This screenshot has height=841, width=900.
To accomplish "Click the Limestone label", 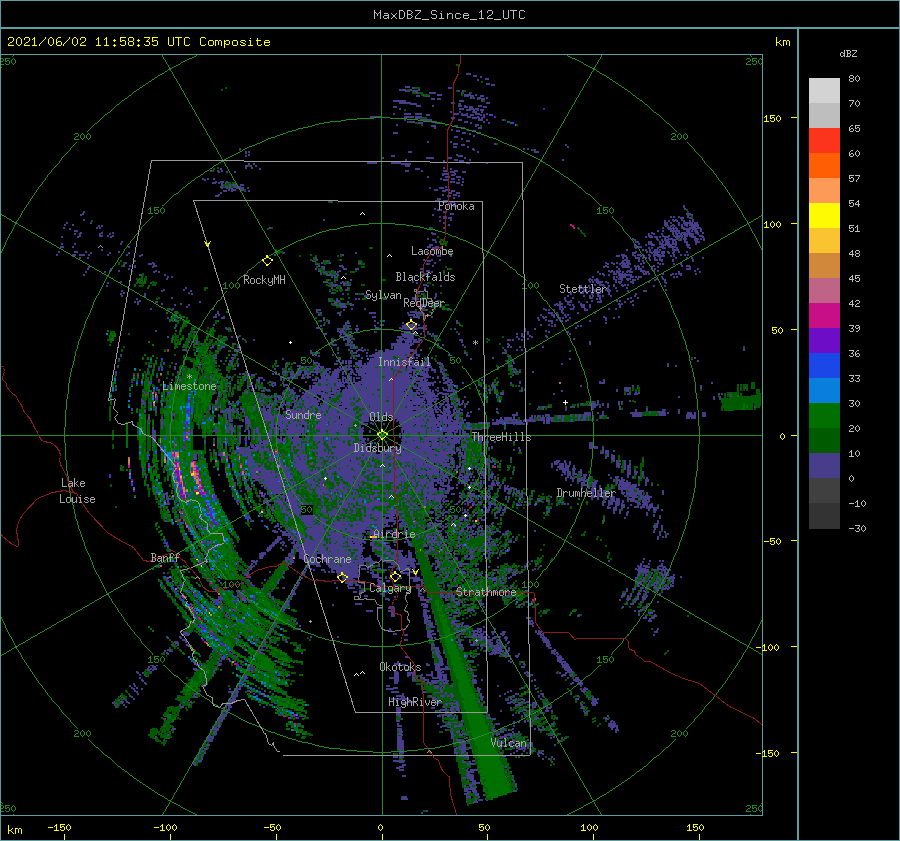I will tap(189, 386).
